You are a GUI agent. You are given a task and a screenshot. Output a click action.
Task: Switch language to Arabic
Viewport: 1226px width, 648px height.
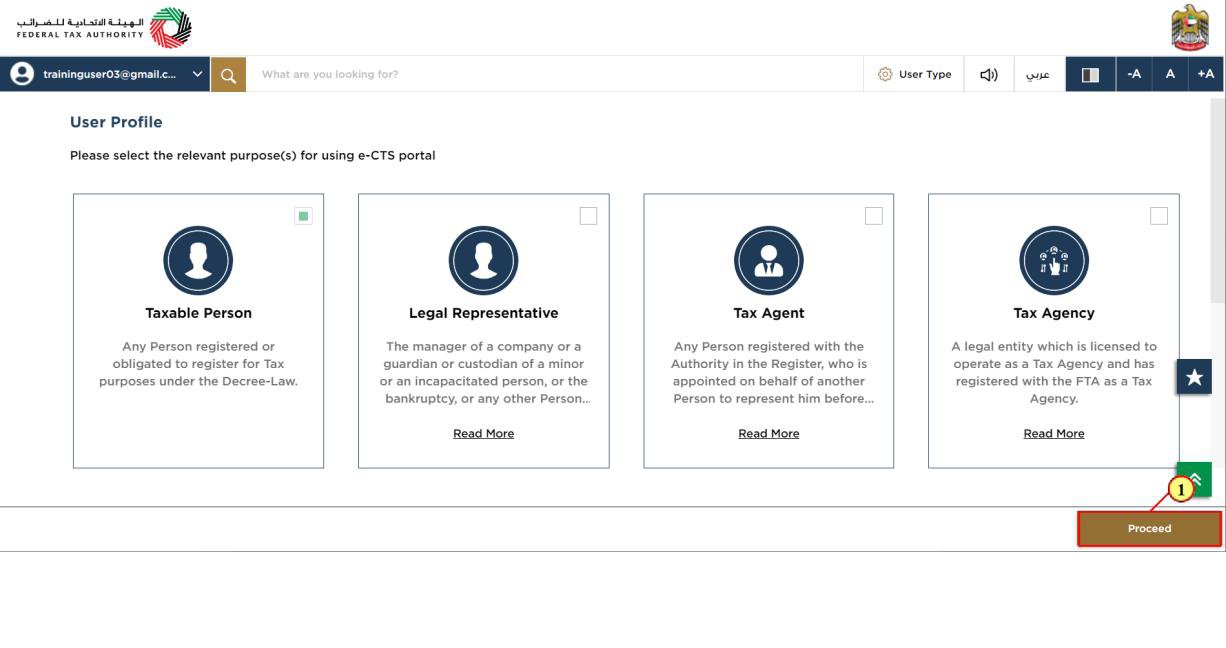(1039, 74)
